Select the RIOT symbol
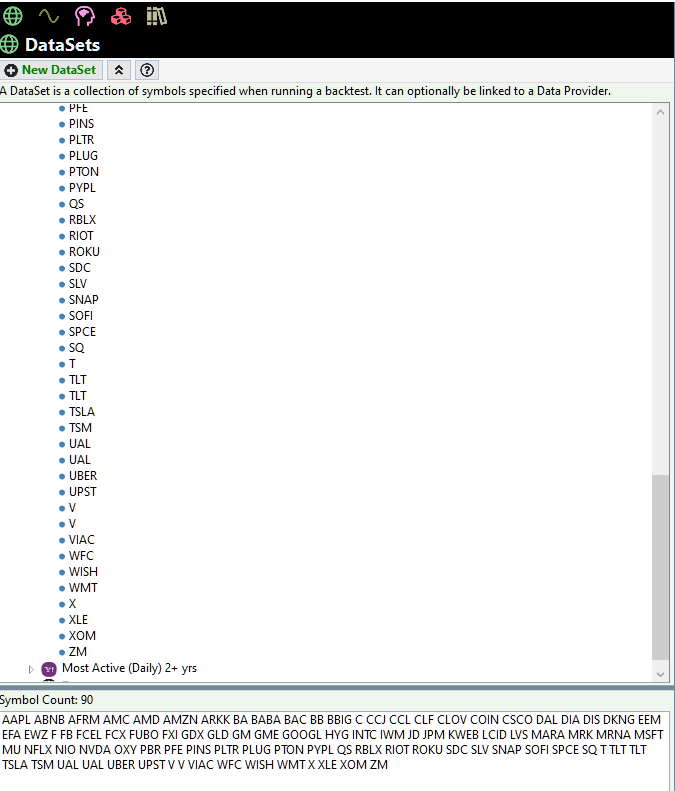 coord(81,236)
